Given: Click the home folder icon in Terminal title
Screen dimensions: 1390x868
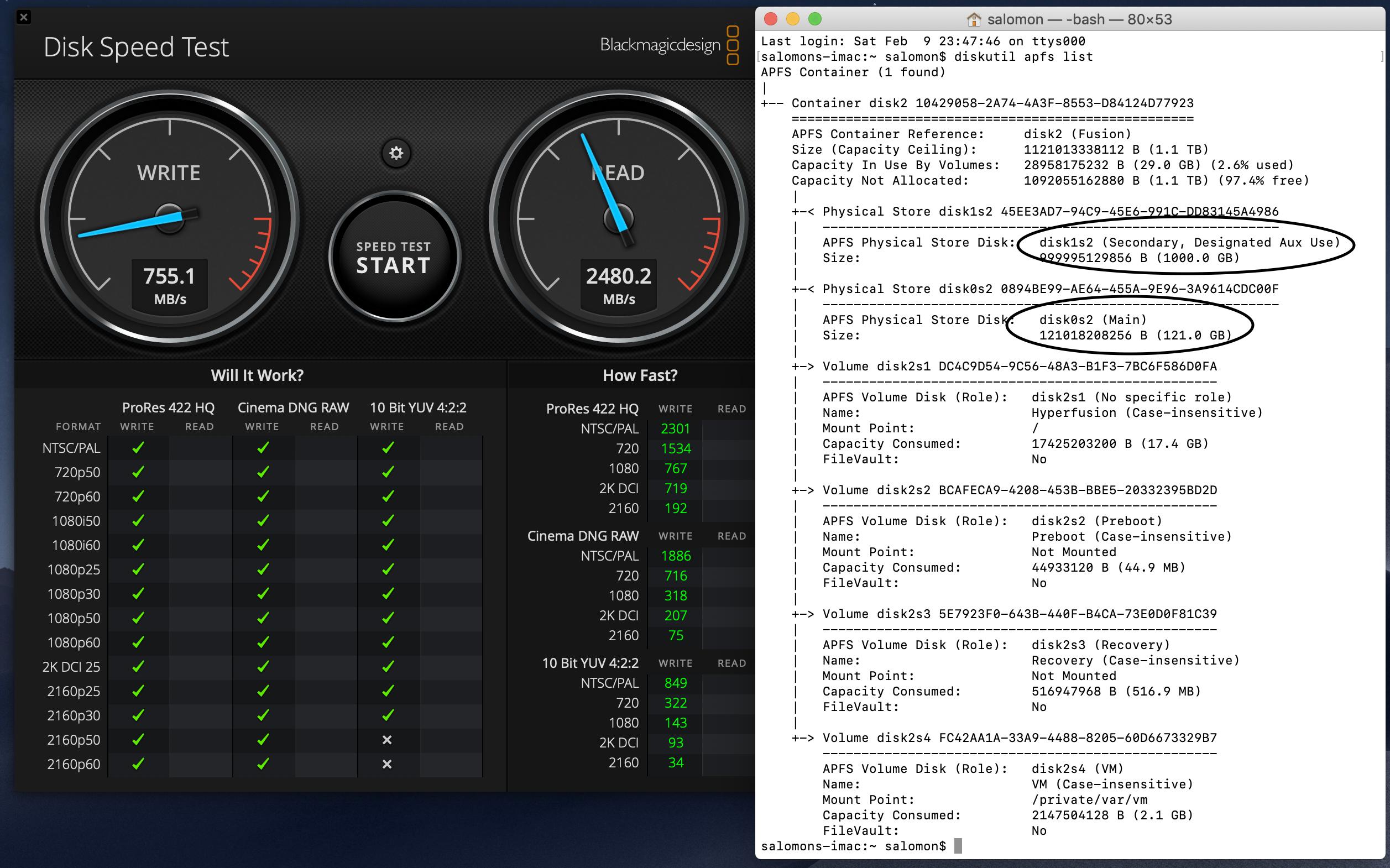Looking at the screenshot, I should pyautogui.click(x=974, y=19).
